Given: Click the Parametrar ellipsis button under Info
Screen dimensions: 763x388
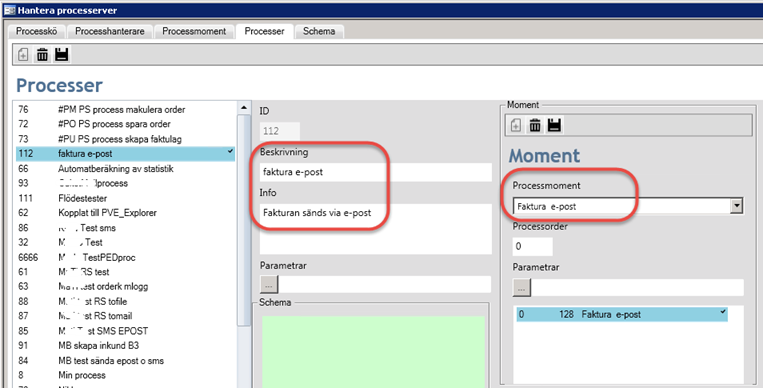Looking at the screenshot, I should tap(269, 285).
